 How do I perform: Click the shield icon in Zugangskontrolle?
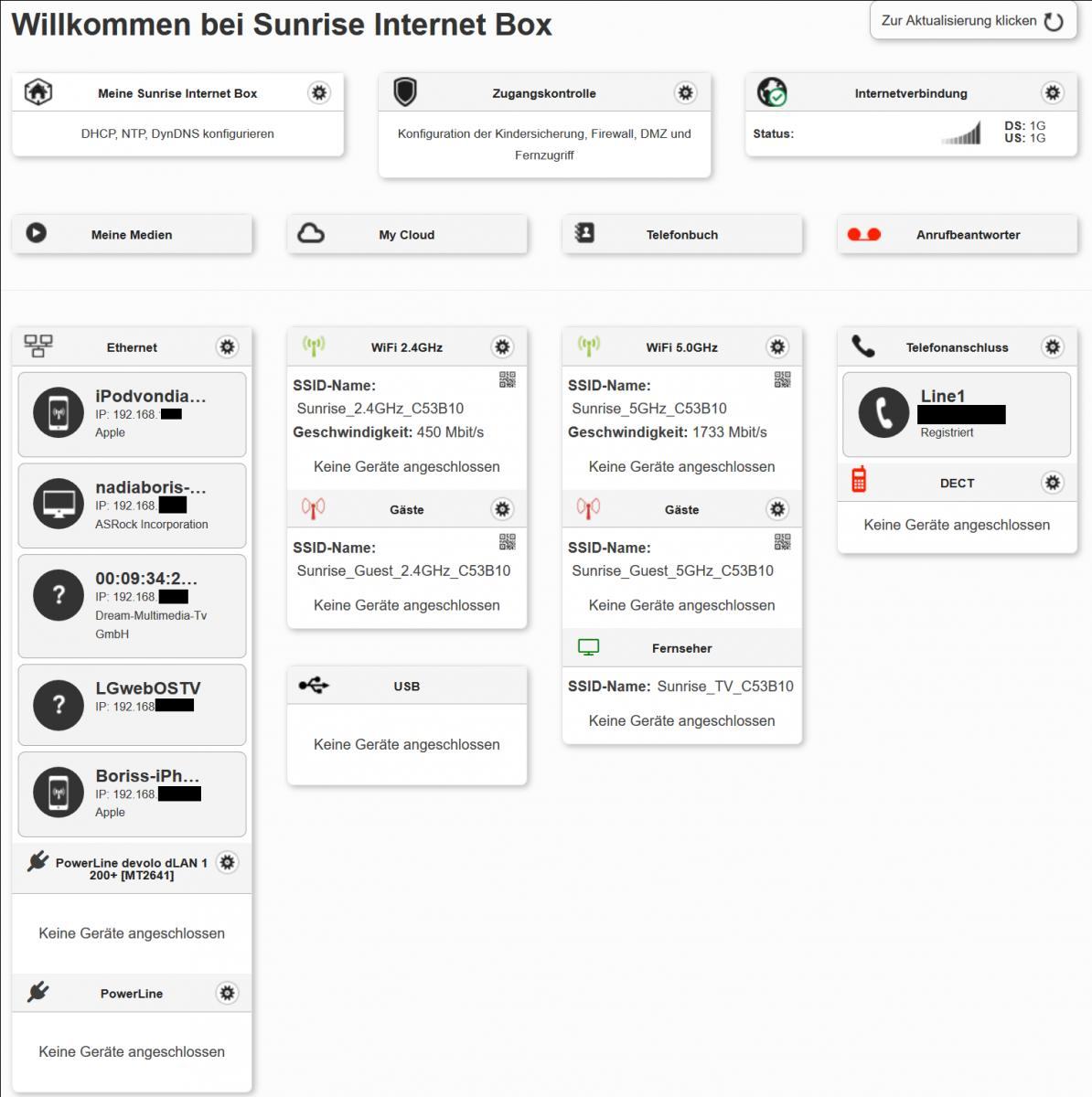click(x=405, y=92)
